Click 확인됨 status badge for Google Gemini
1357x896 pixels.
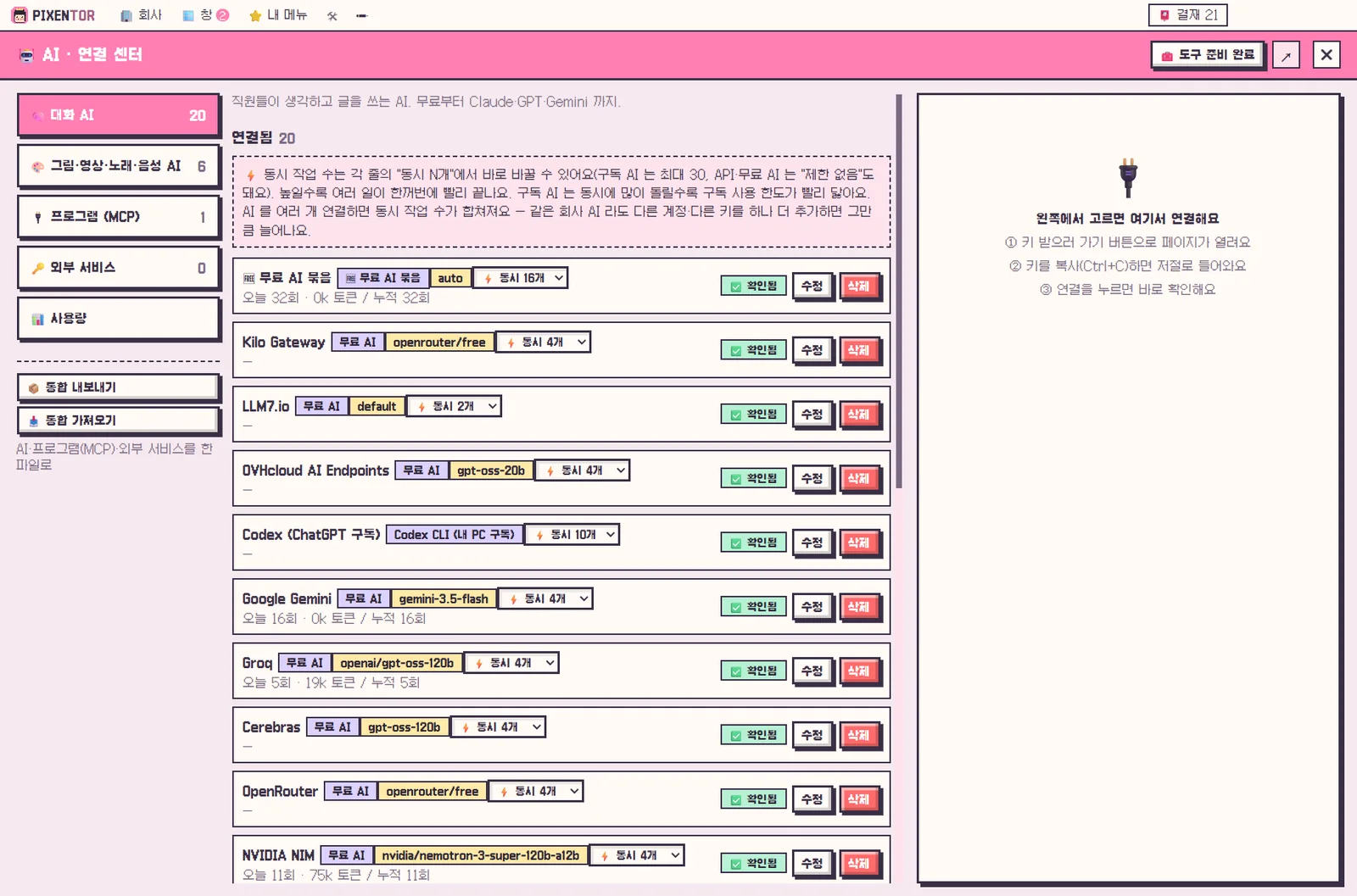[753, 607]
